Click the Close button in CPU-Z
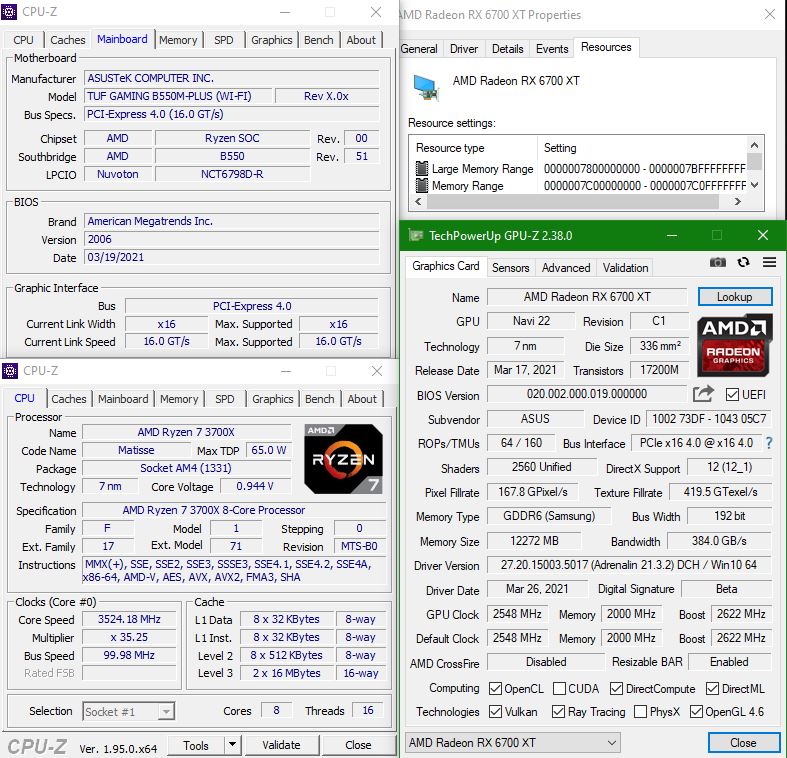787x758 pixels. click(x=358, y=745)
